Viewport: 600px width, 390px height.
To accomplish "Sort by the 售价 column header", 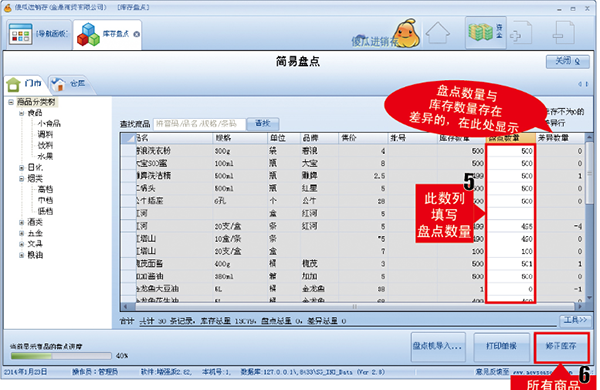I will pos(363,138).
